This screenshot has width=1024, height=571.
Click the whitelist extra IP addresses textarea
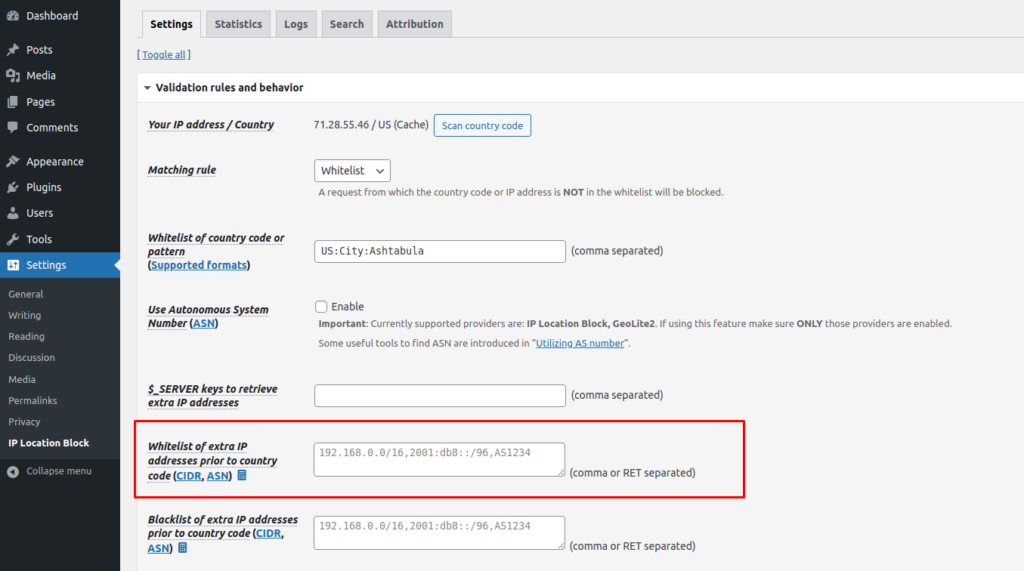[440, 459]
